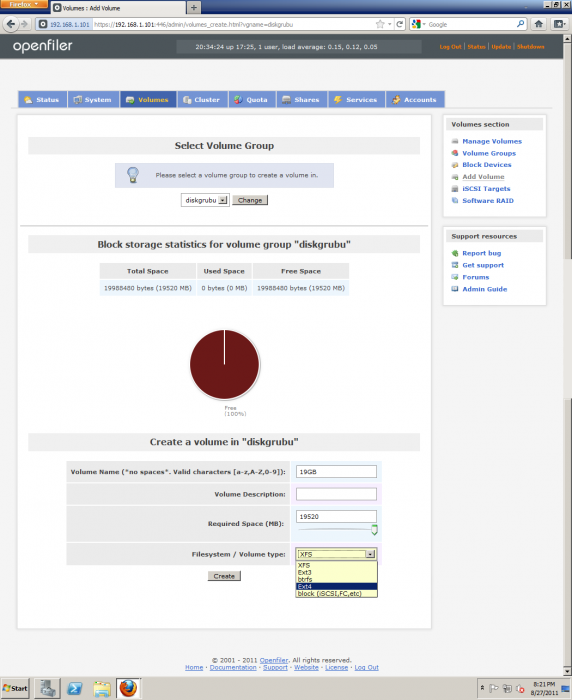The image size is (572, 700).
Task: Open a new tab with plus button
Action: (x=194, y=8)
